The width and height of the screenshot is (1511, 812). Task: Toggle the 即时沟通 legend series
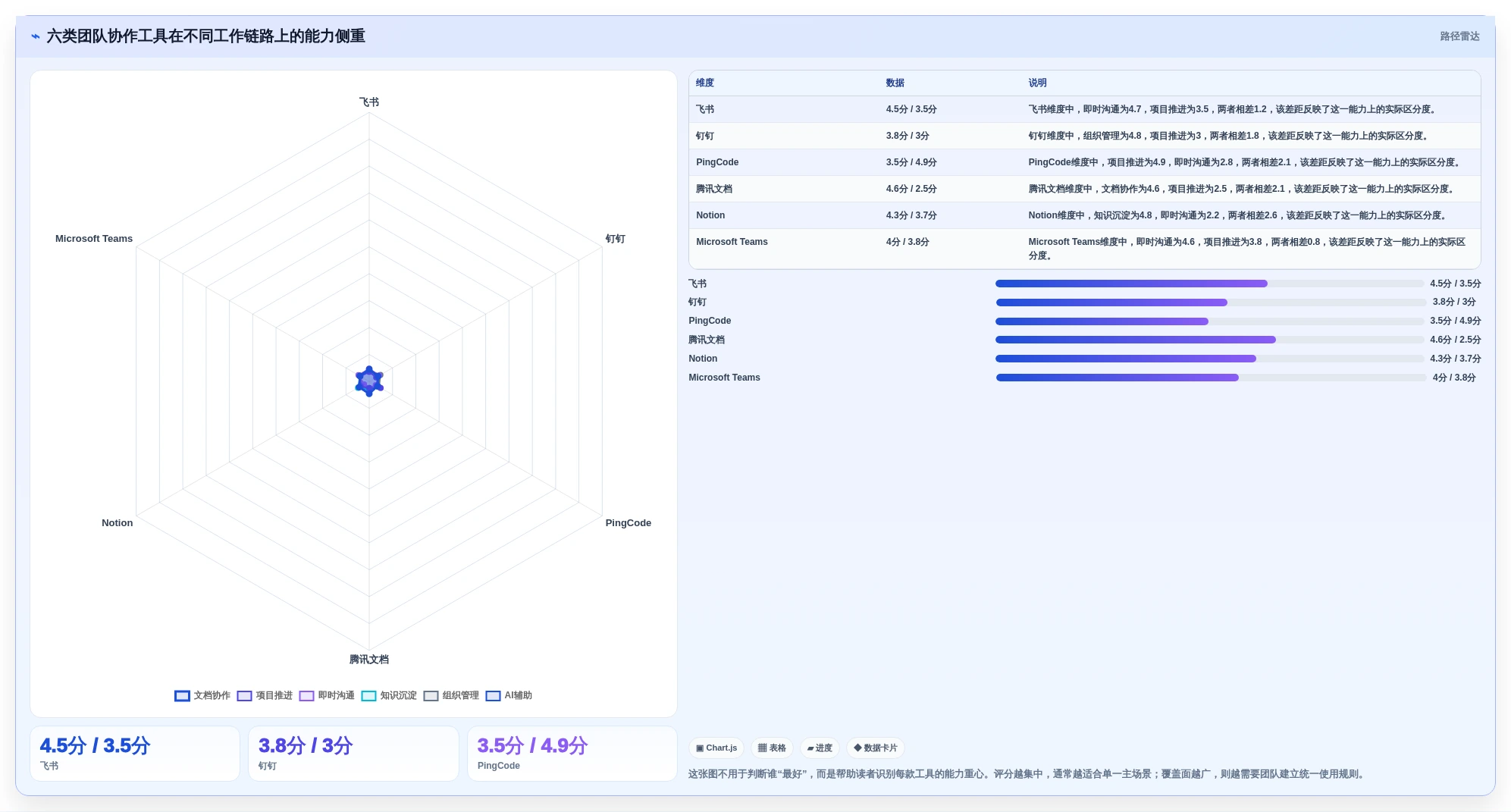click(x=327, y=695)
